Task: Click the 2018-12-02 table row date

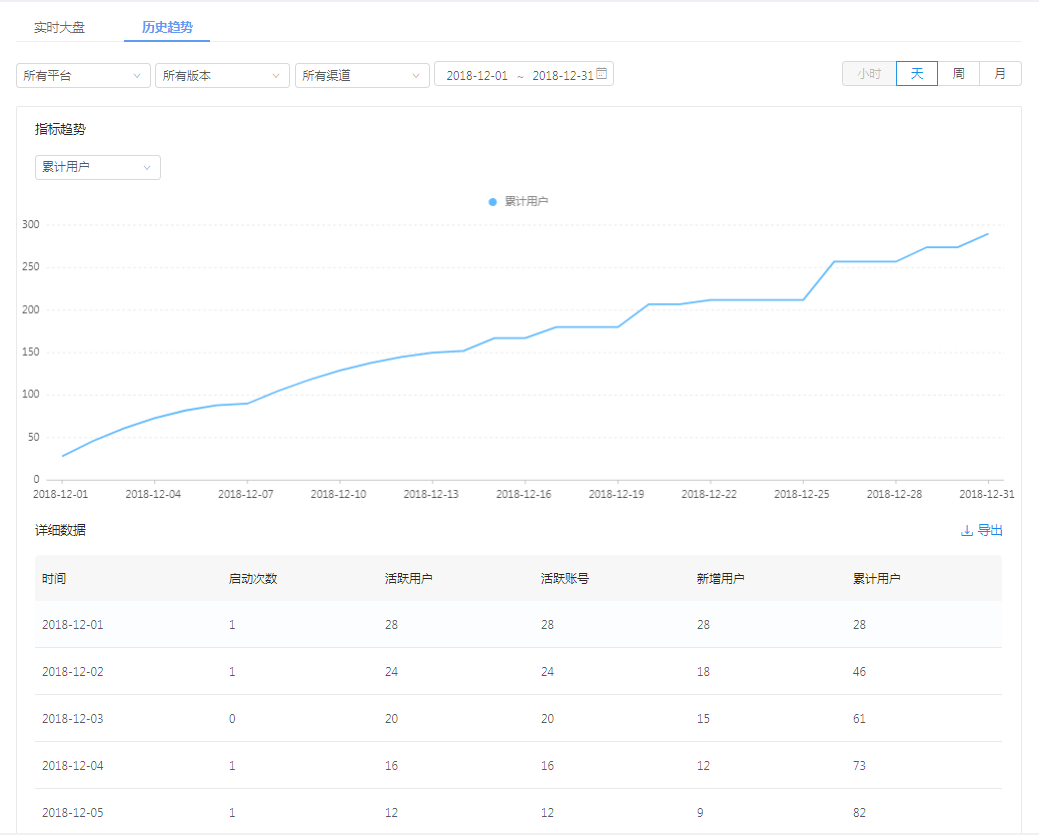Action: pos(73,672)
